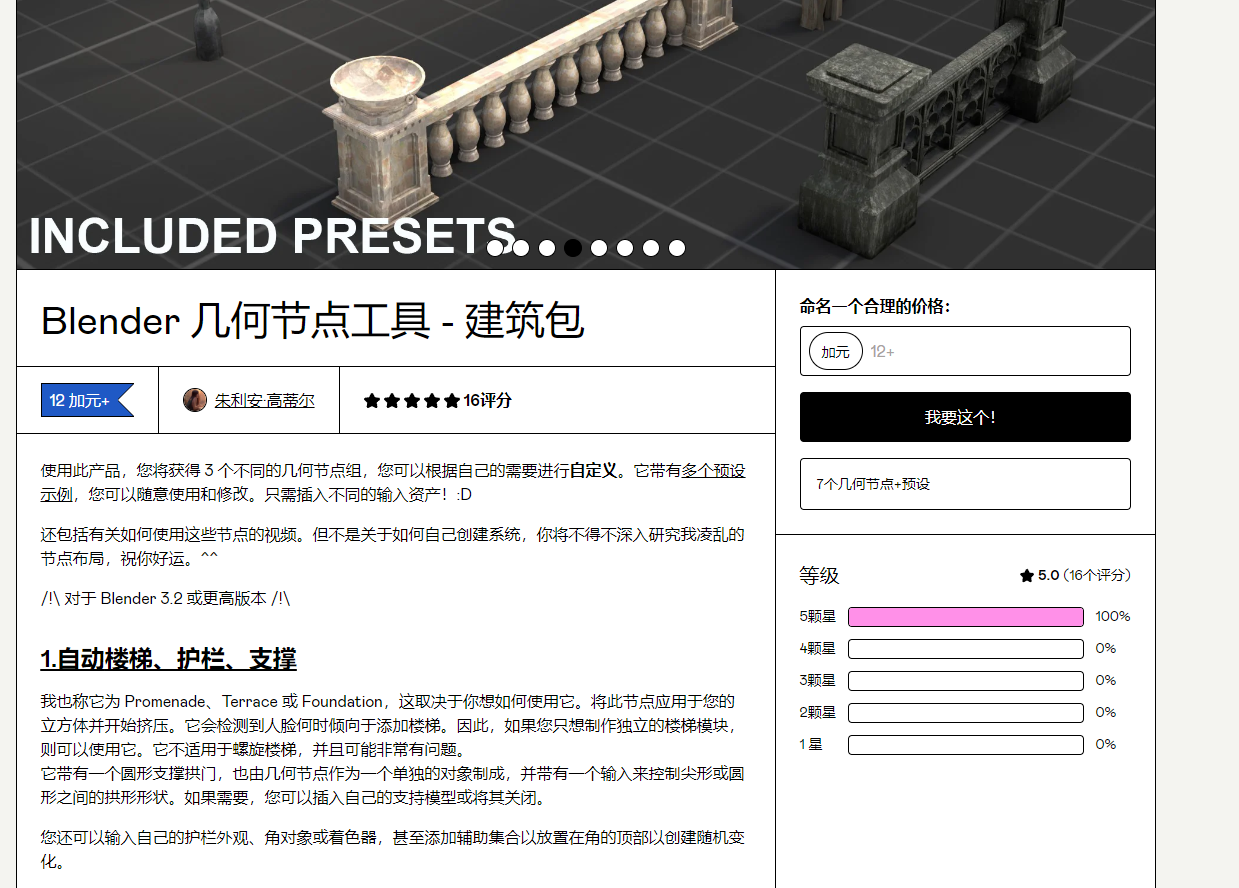Click the blue 12 加元+ price tag
This screenshot has width=1239, height=888.
(x=87, y=400)
